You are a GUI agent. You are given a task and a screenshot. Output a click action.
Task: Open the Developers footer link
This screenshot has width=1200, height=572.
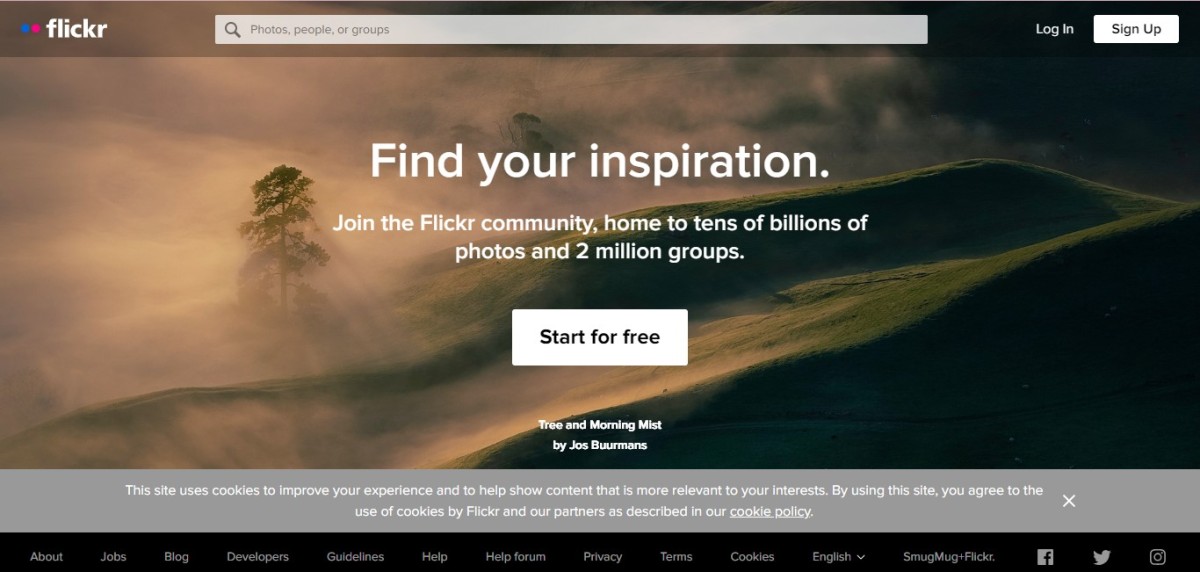tap(258, 557)
